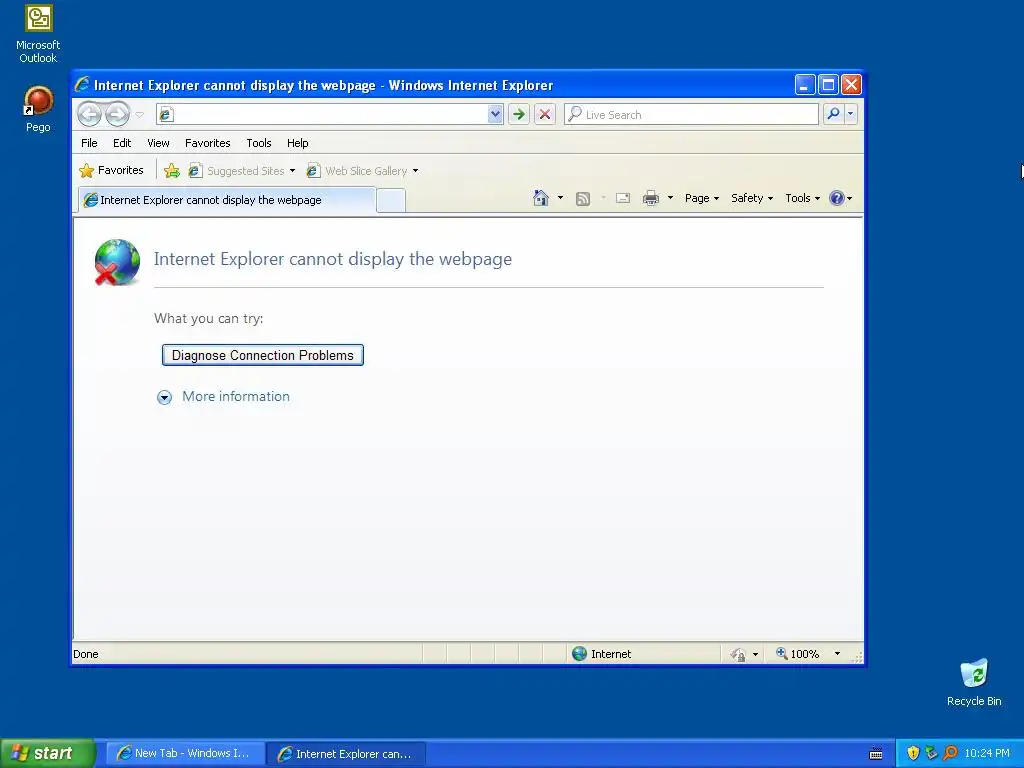This screenshot has height=768, width=1024.
Task: Click the network connection tray icon
Action: (x=931, y=753)
